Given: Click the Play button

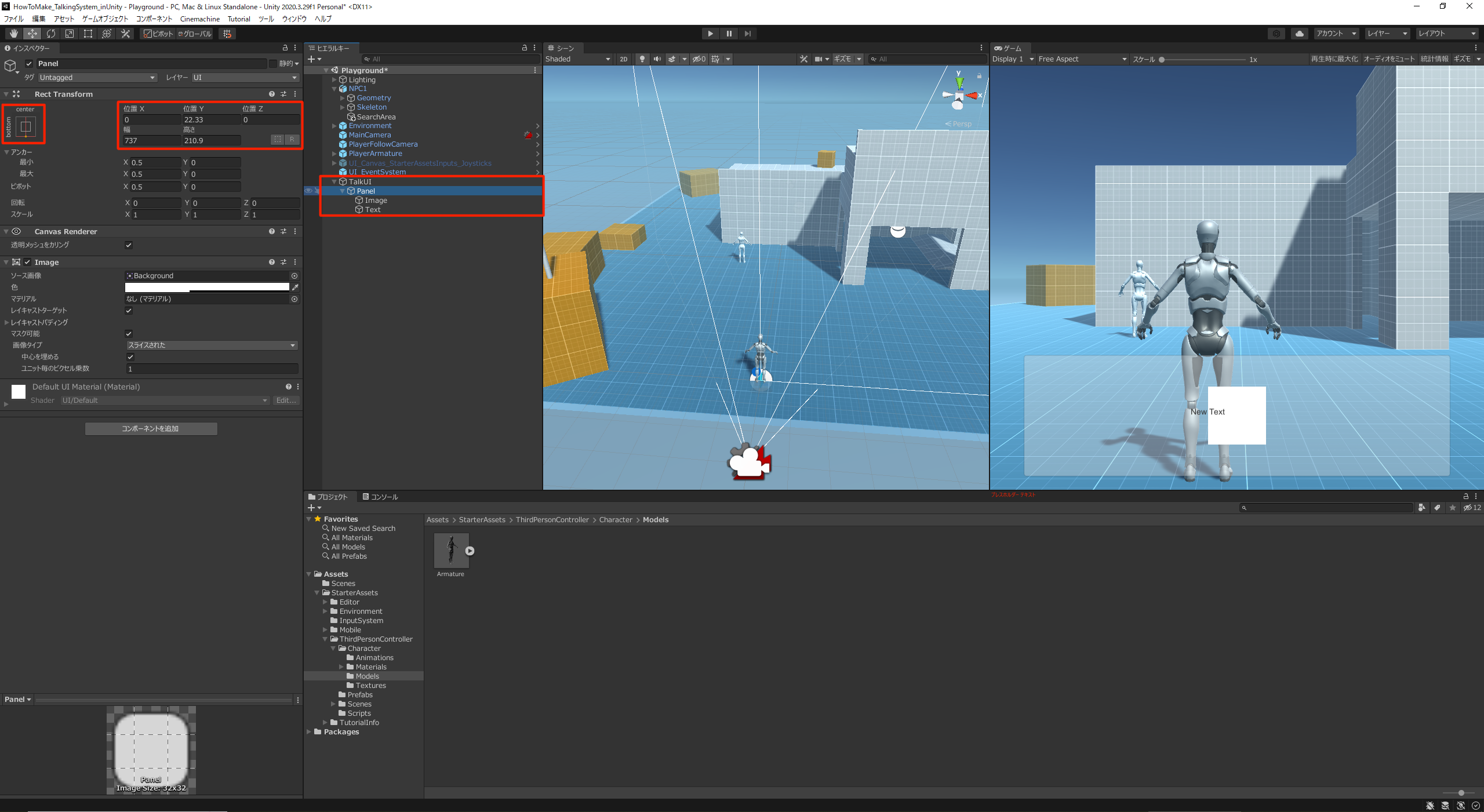Looking at the screenshot, I should coord(710,34).
